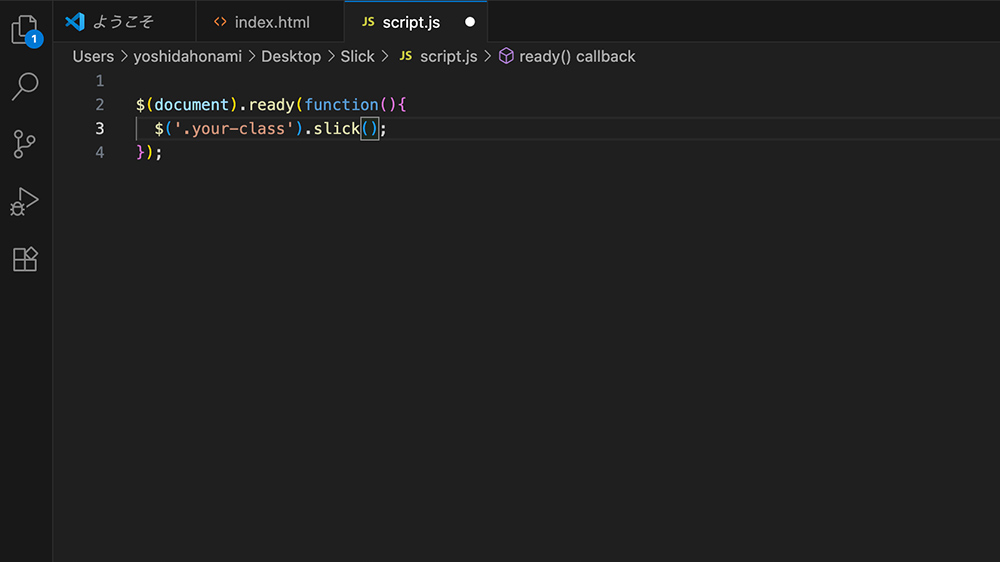Open the Desktop breadcrumb folder
Image resolution: width=1000 pixels, height=562 pixels.
291,56
